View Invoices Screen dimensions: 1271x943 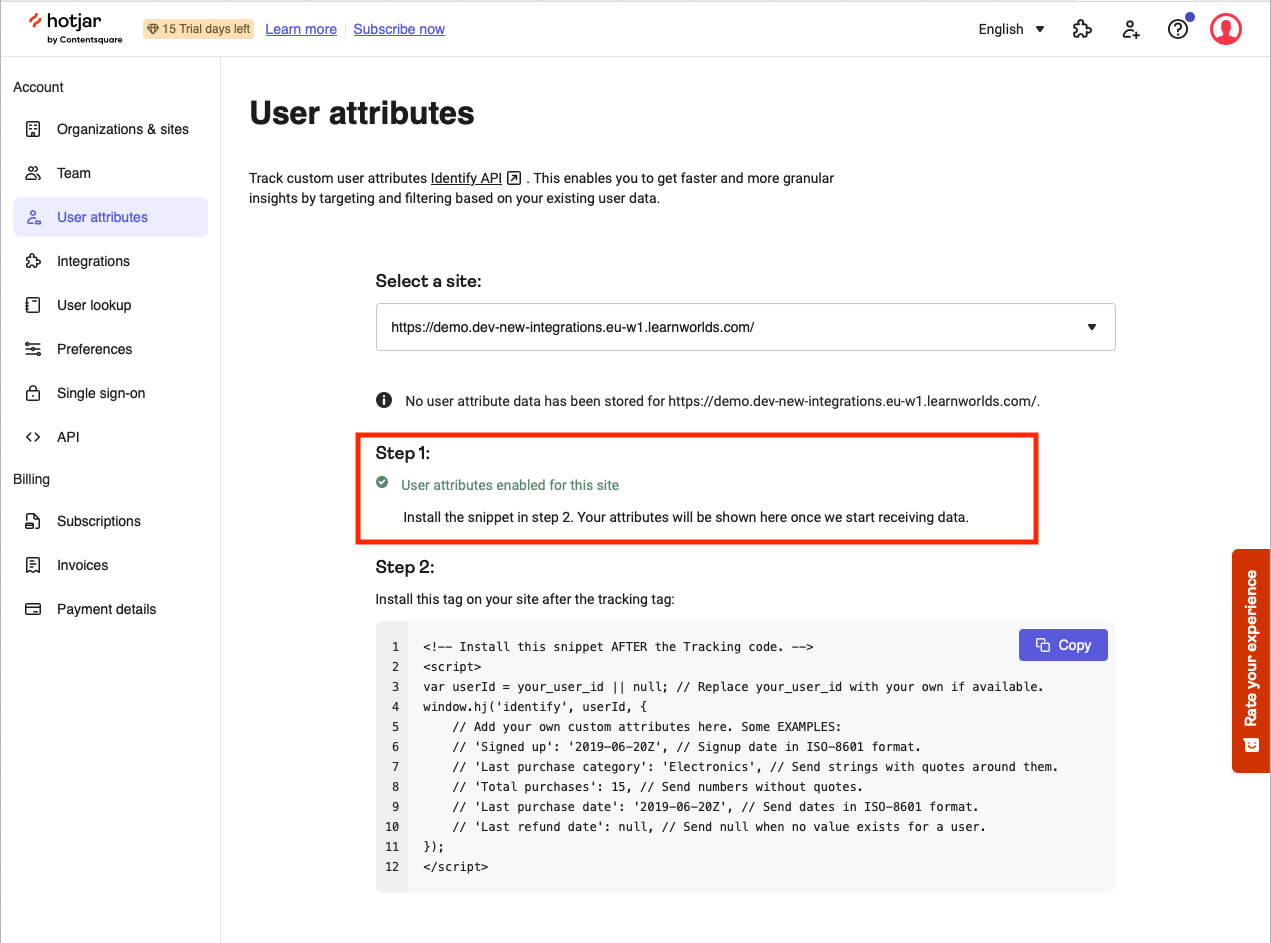(110, 565)
